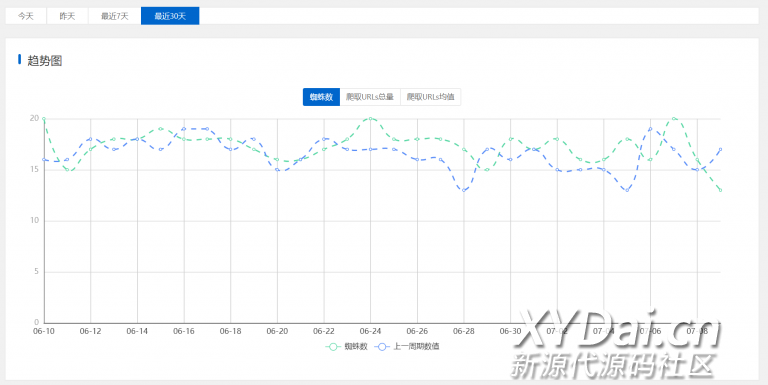Viewport: 768px width, 385px height.
Task: Click the last green point at chart end
Action: point(720,190)
